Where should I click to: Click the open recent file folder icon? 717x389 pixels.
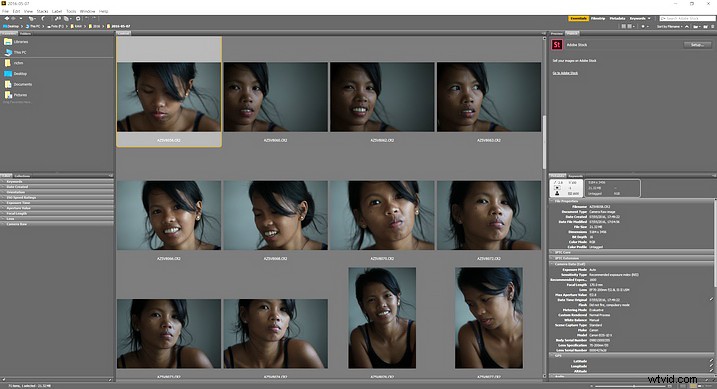coord(696,27)
